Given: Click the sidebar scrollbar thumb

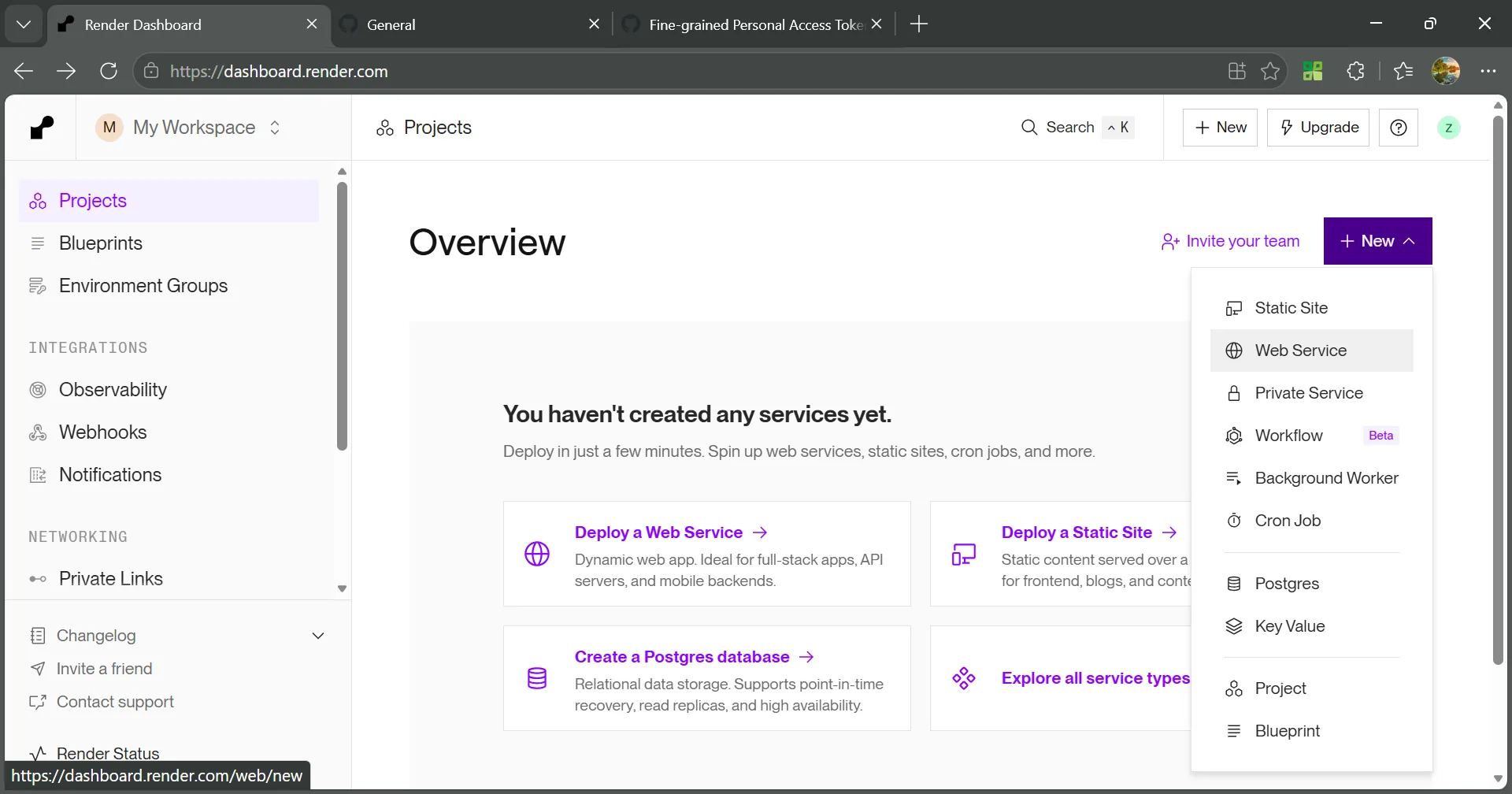Looking at the screenshot, I should click(x=342, y=317).
